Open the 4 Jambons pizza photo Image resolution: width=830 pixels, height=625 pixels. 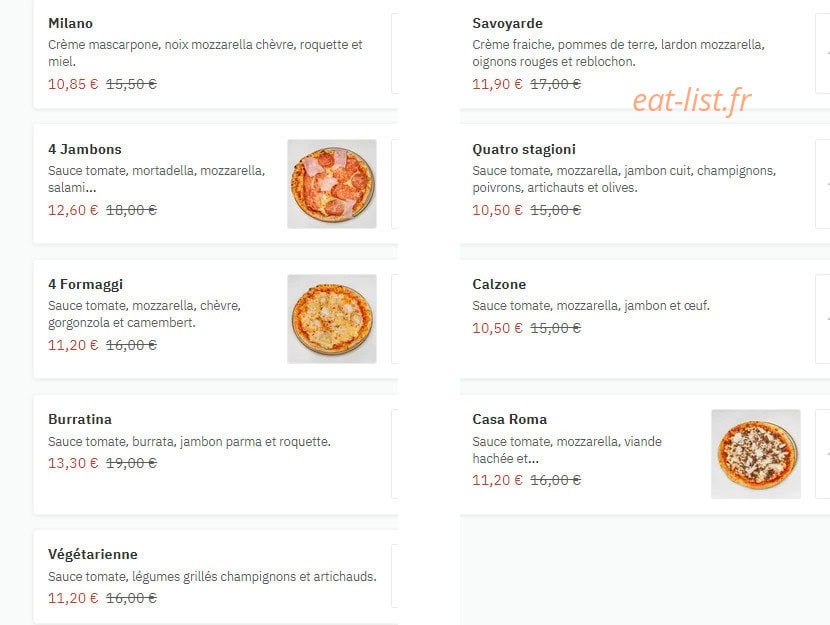pyautogui.click(x=332, y=184)
